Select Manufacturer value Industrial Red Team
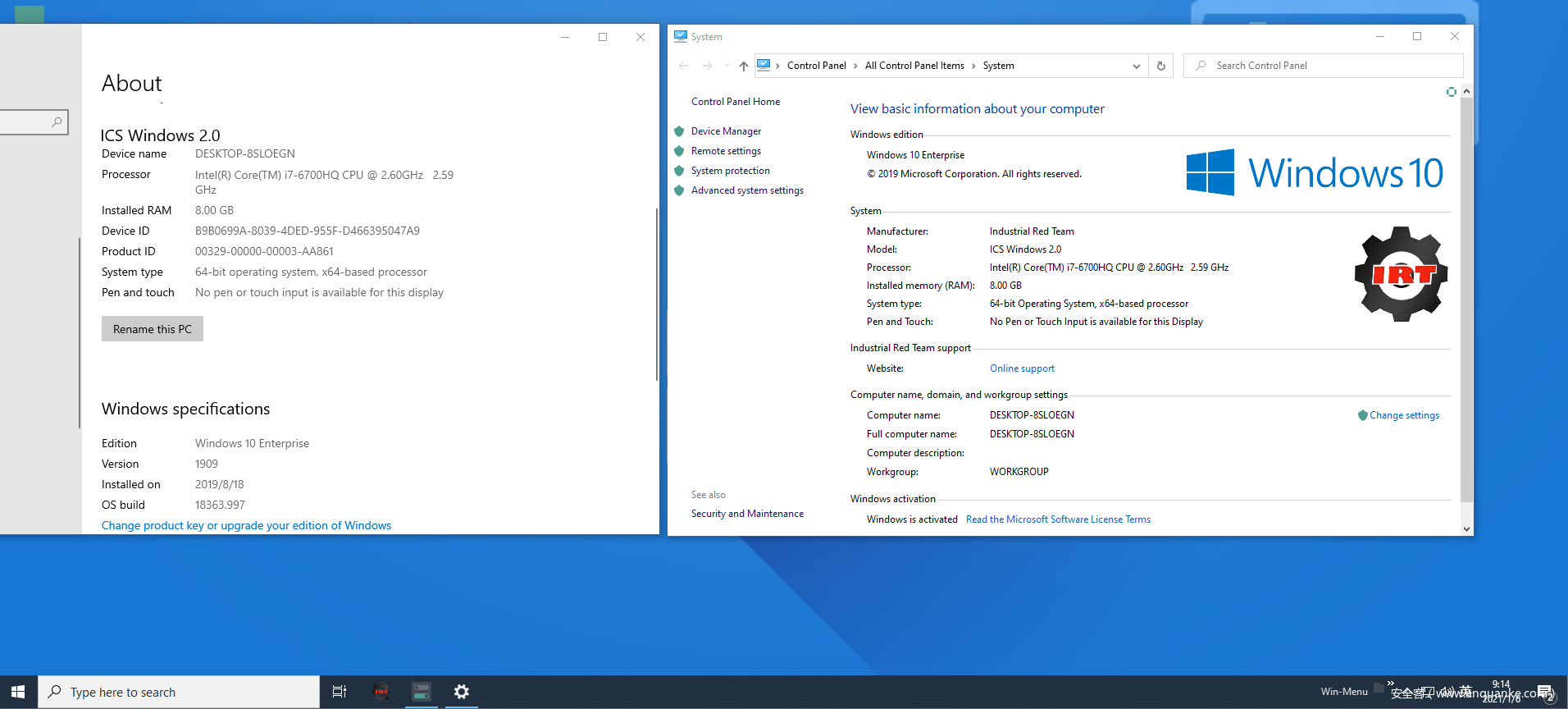 pos(1032,231)
